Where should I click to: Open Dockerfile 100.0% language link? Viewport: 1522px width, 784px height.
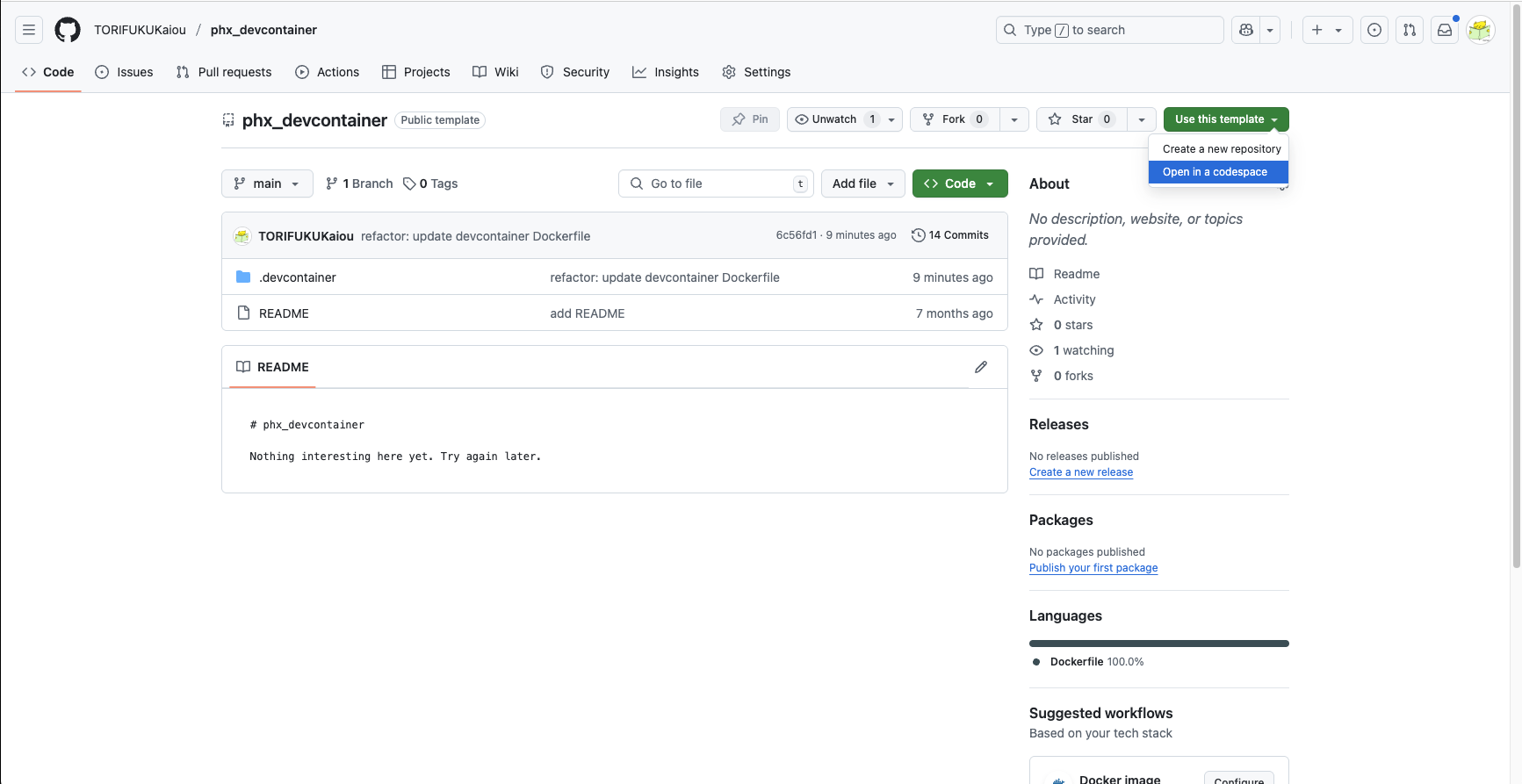pos(1089,662)
